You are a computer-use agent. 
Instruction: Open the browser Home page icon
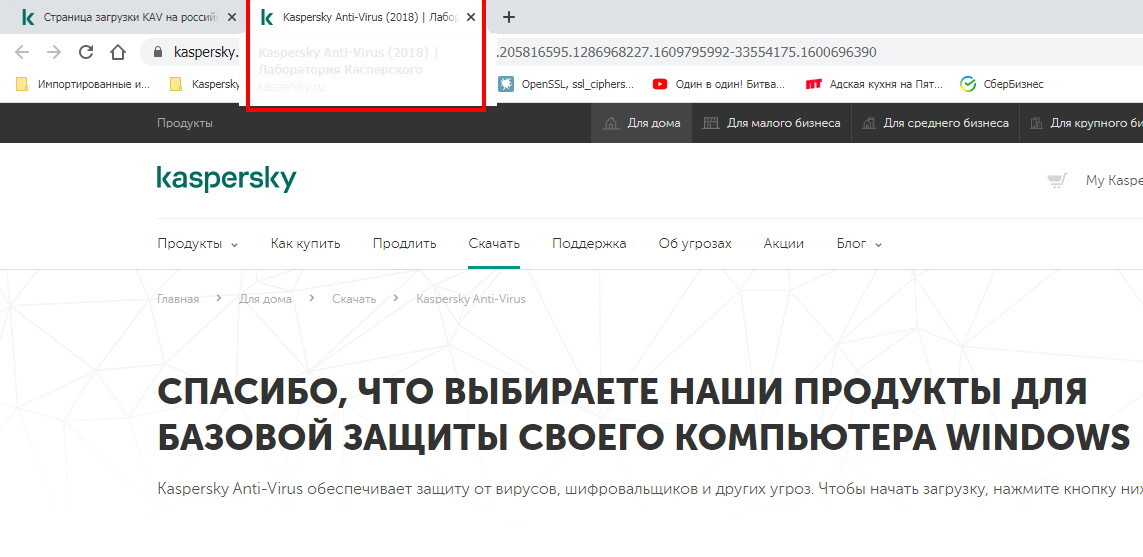117,52
